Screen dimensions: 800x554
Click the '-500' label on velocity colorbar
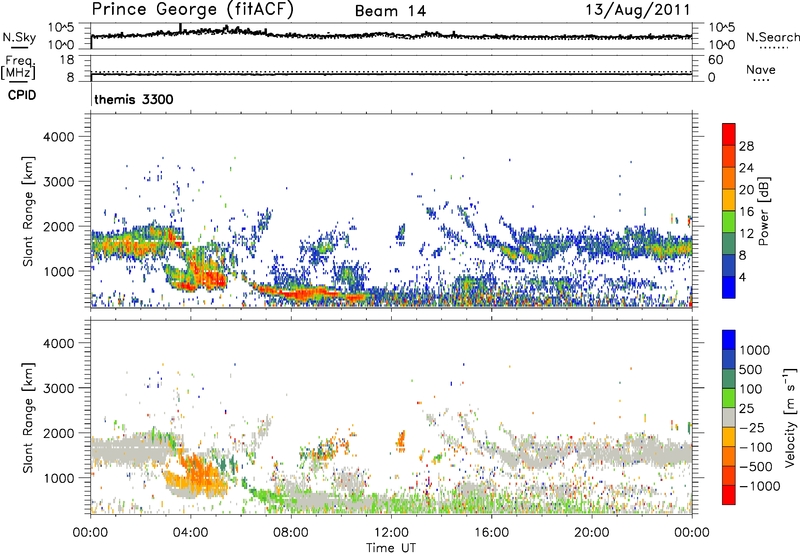(755, 467)
